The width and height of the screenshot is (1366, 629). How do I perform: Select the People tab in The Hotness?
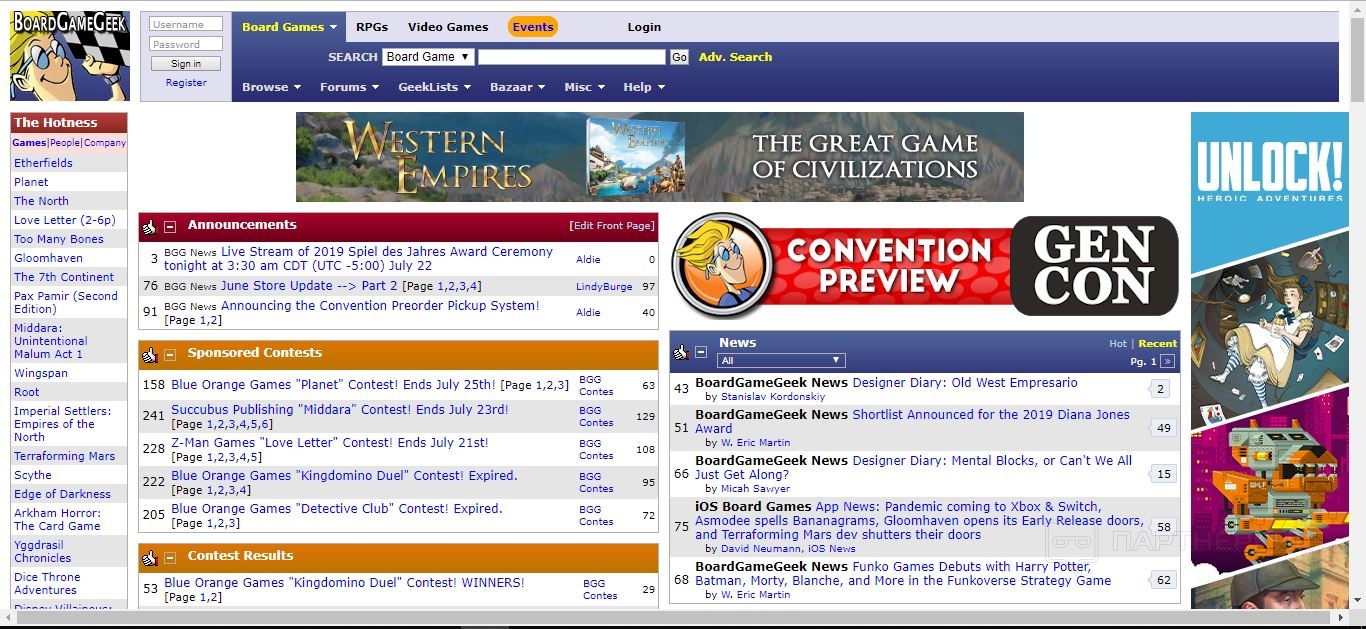[x=65, y=143]
